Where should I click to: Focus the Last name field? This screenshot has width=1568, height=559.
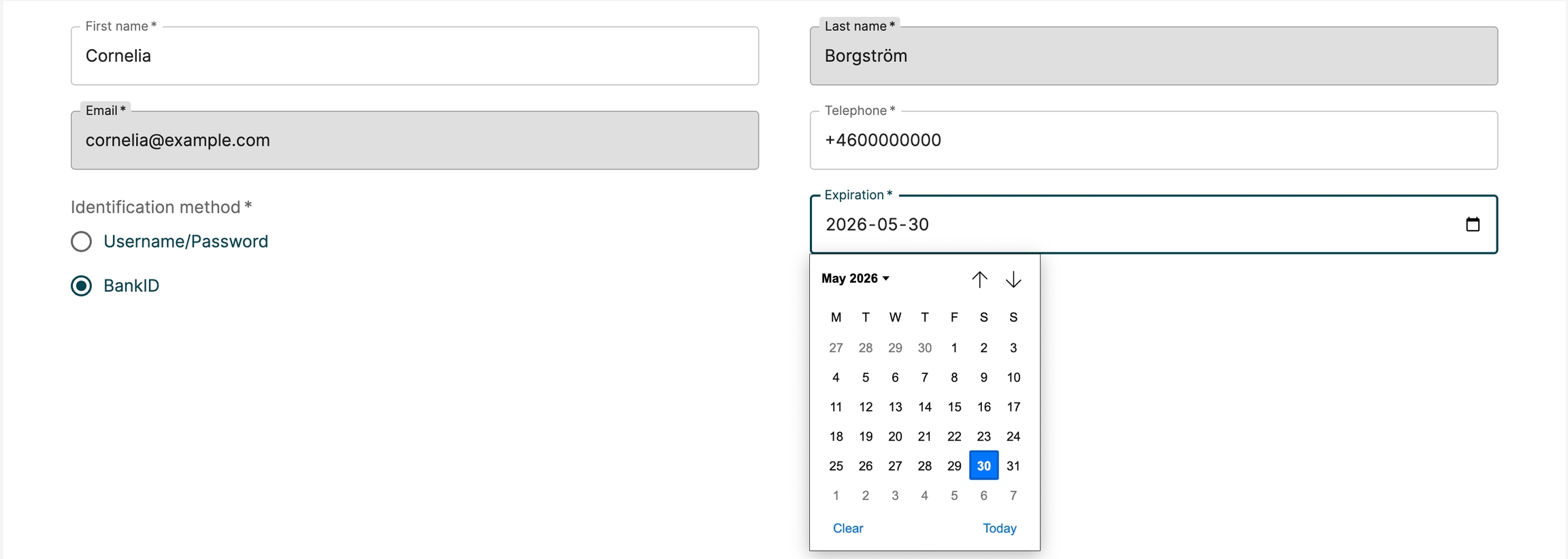coord(1154,56)
